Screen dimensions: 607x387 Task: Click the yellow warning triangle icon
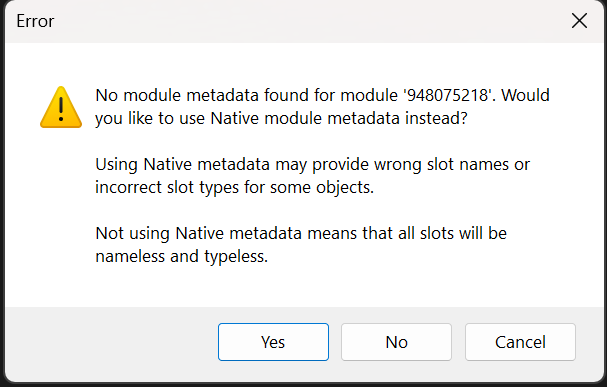[x=61, y=107]
